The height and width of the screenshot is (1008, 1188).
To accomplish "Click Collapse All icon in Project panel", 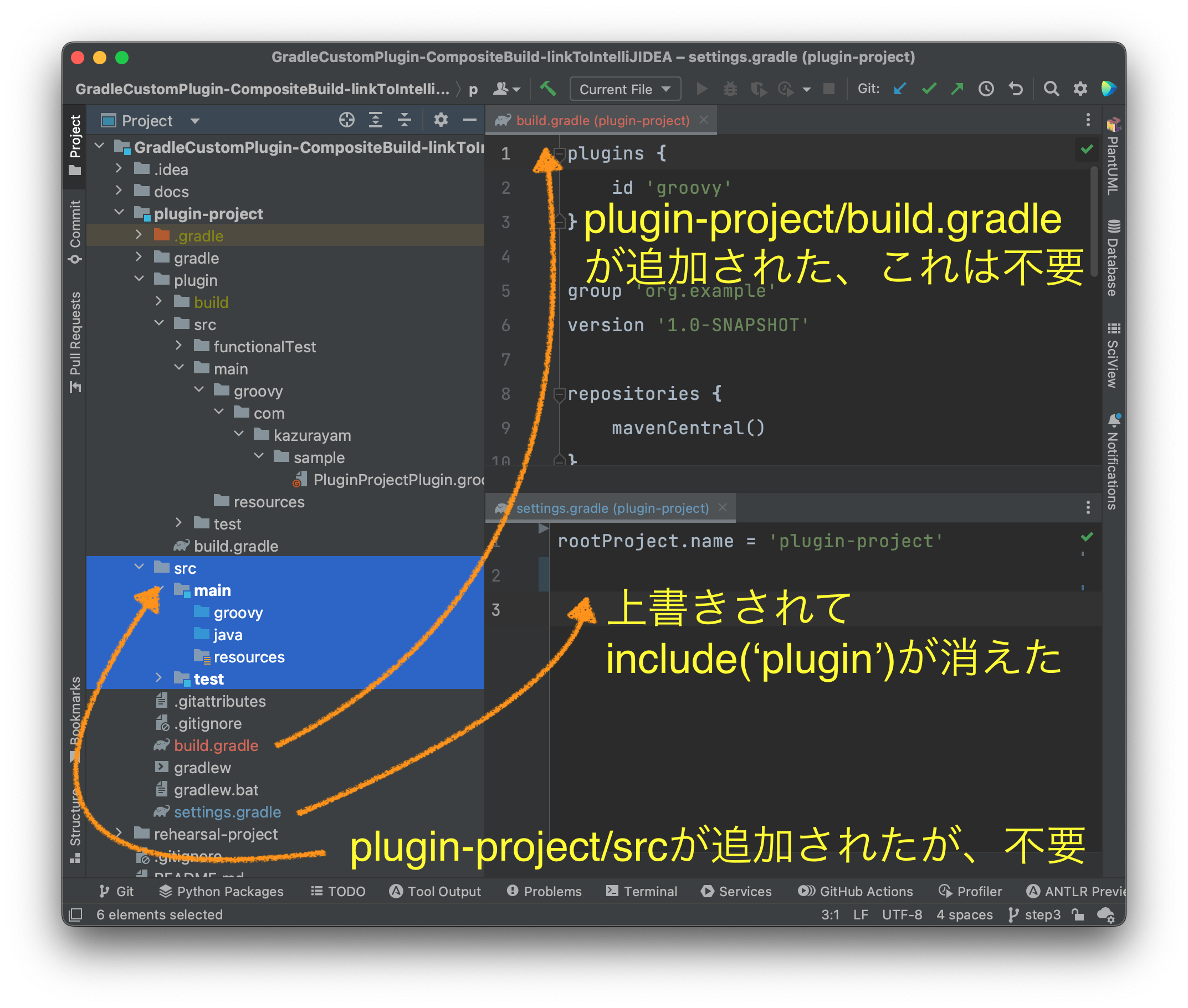I will pos(404,120).
